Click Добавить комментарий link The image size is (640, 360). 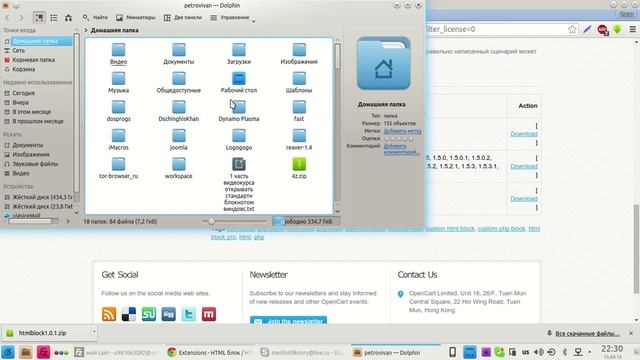click(x=400, y=149)
